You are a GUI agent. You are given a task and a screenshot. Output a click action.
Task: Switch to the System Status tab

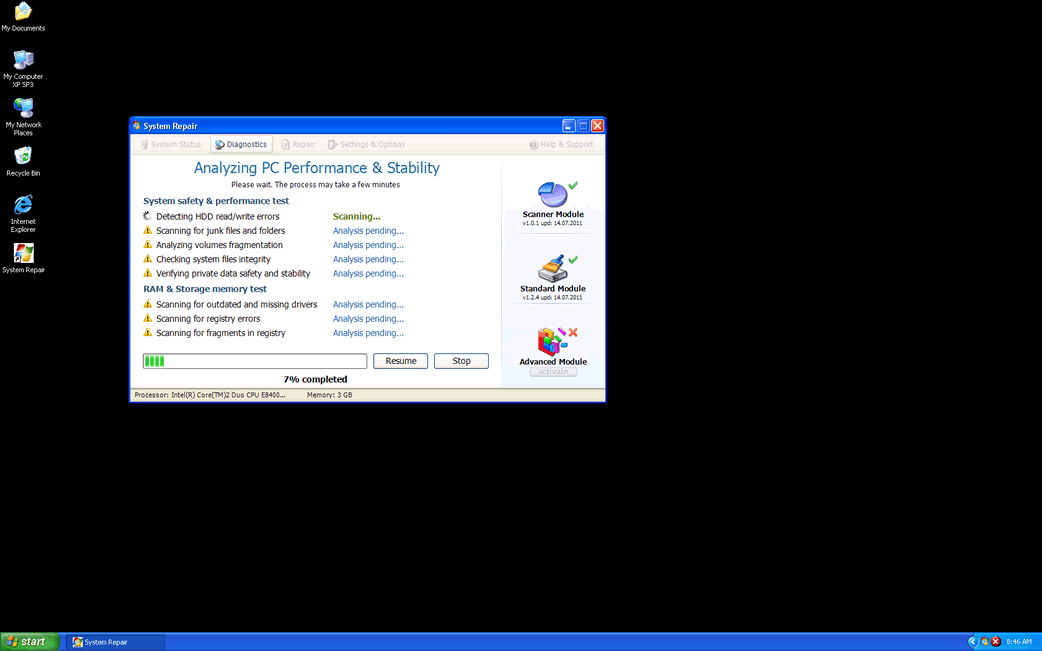point(170,145)
